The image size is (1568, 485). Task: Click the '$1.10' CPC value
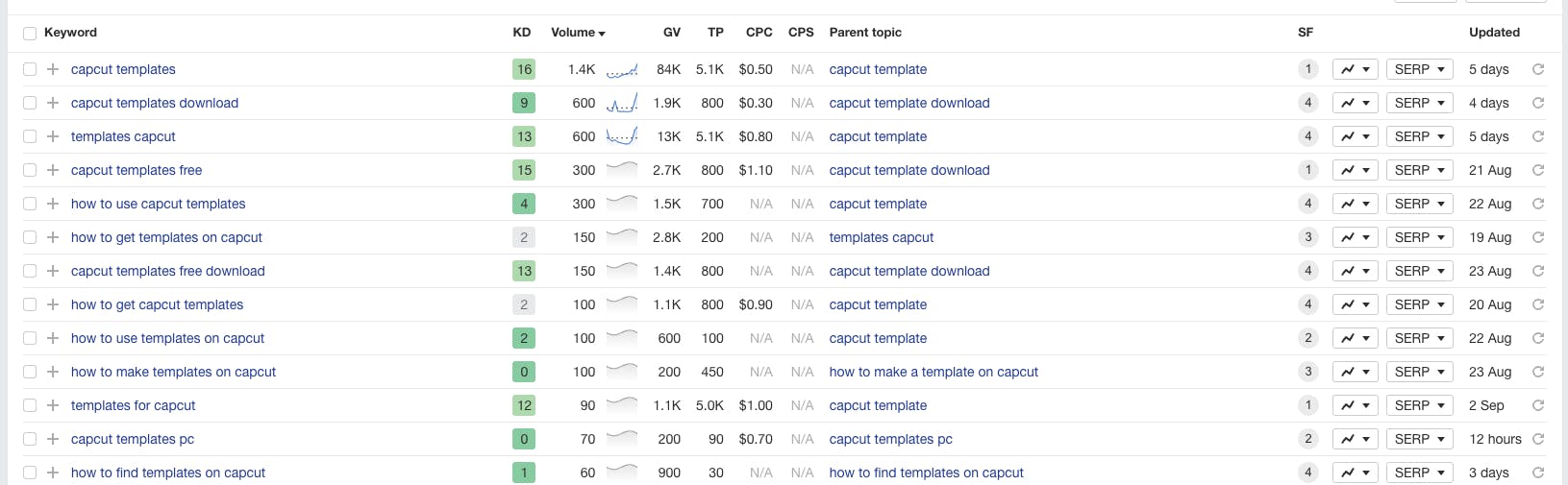756,170
